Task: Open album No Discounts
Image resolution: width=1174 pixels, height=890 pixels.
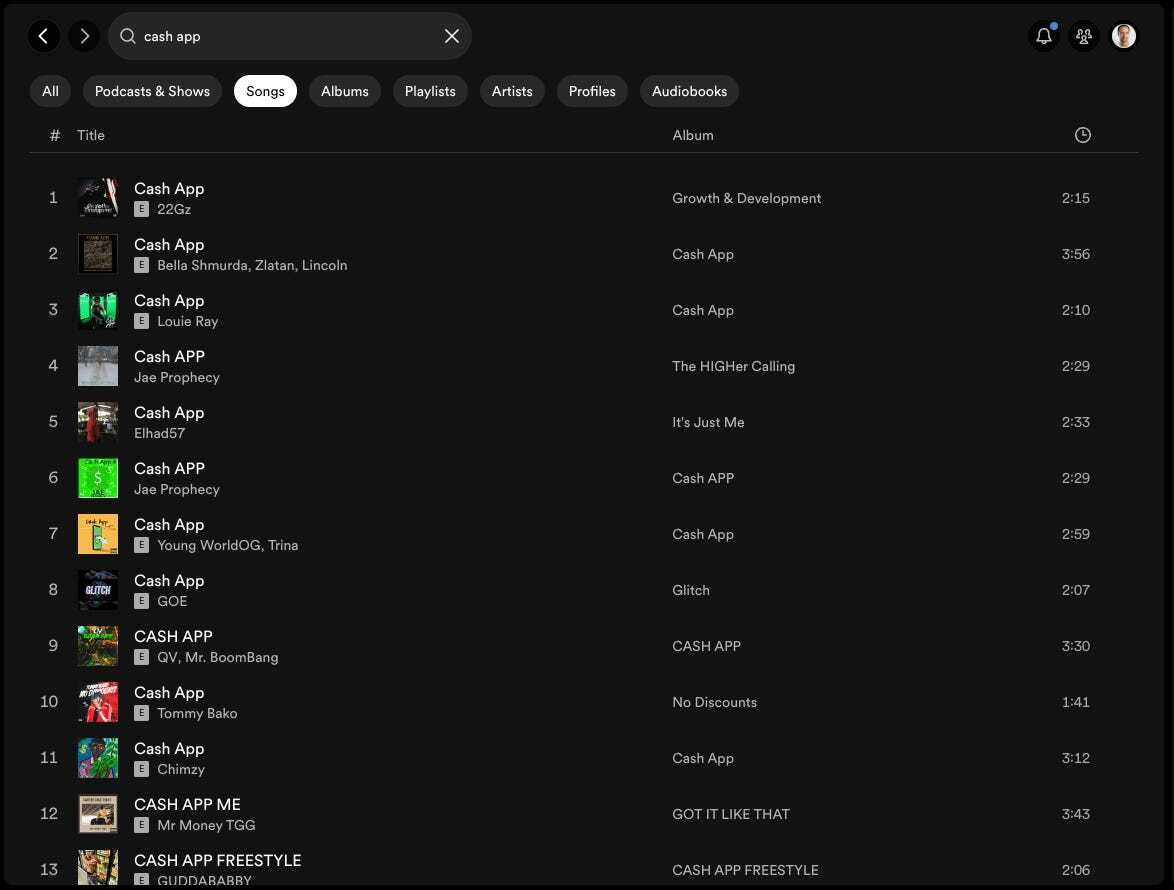Action: coord(714,703)
